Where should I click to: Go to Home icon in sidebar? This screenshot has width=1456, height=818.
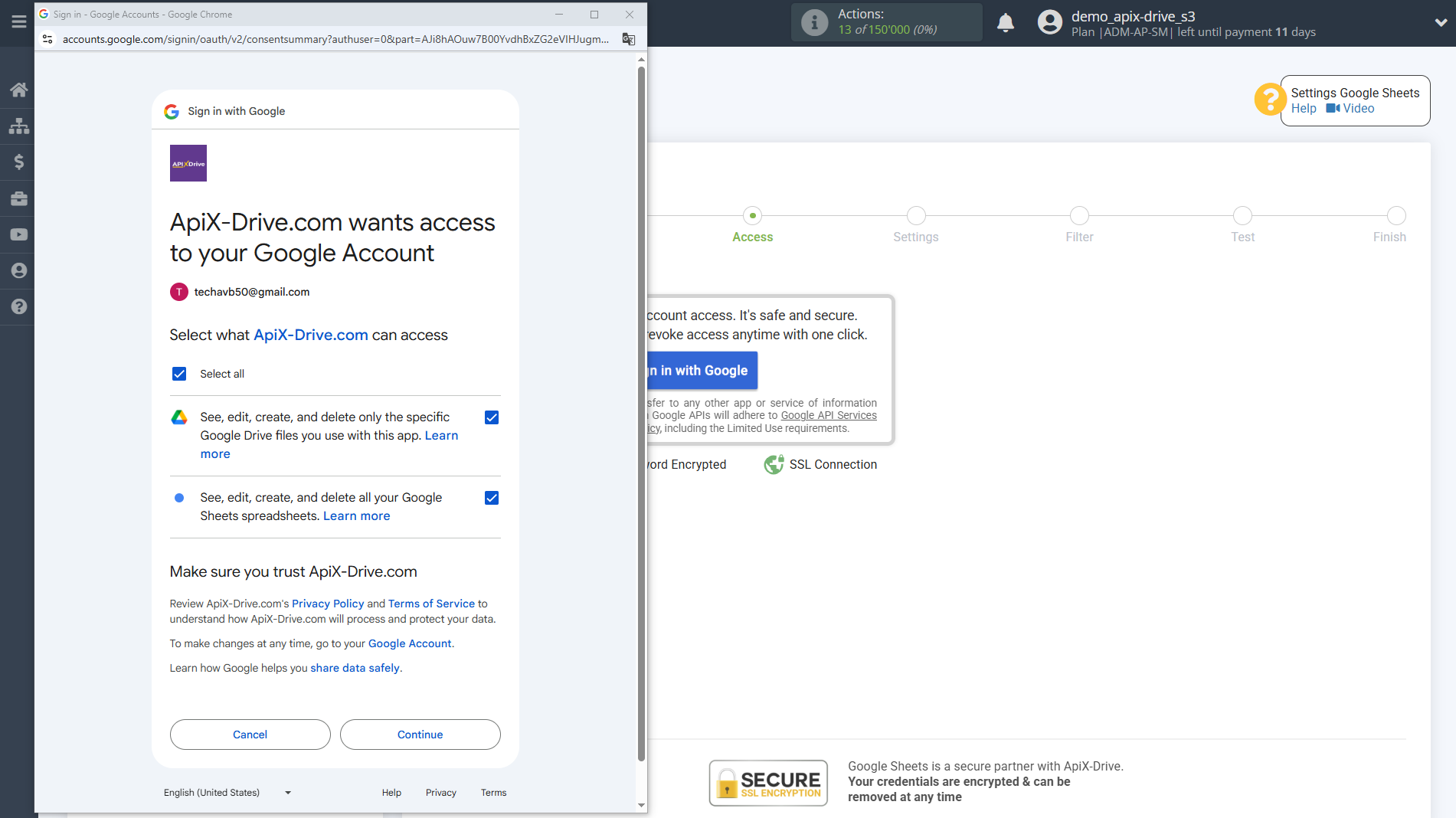tap(18, 90)
